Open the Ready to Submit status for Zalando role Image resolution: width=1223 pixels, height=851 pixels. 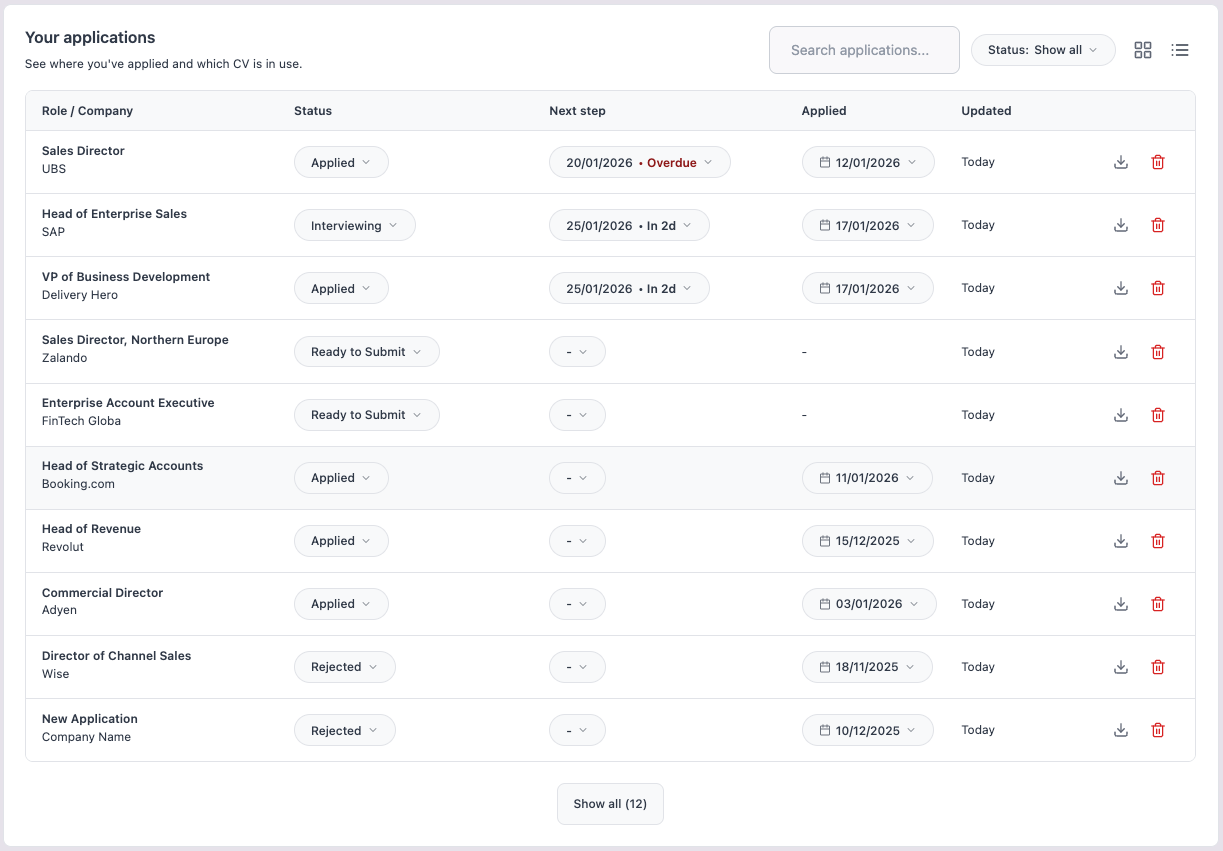(x=366, y=351)
